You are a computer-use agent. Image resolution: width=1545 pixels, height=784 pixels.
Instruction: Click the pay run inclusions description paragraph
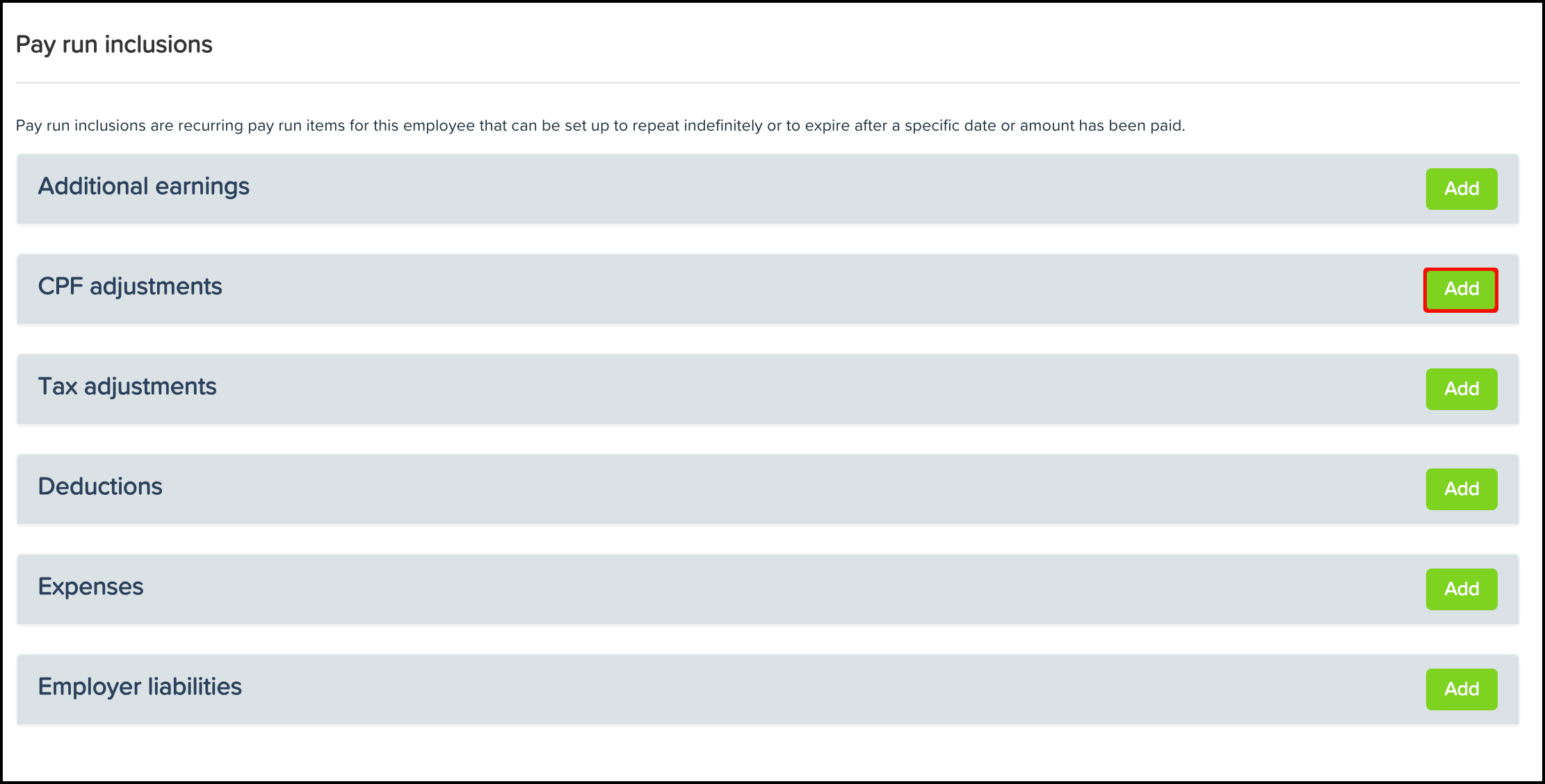coord(600,126)
